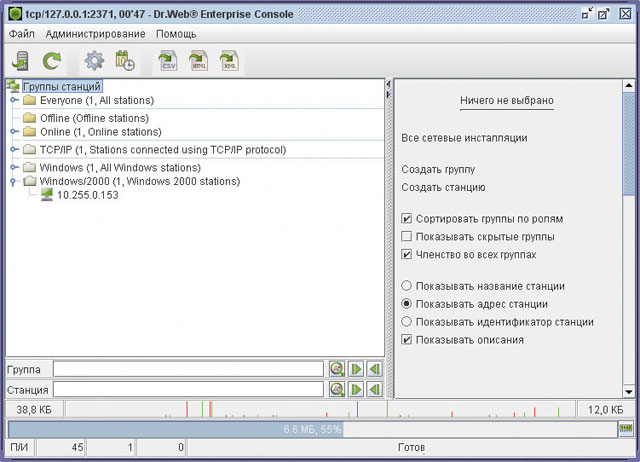Click Создать группу link
The width and height of the screenshot is (640, 462).
pyautogui.click(x=438, y=169)
